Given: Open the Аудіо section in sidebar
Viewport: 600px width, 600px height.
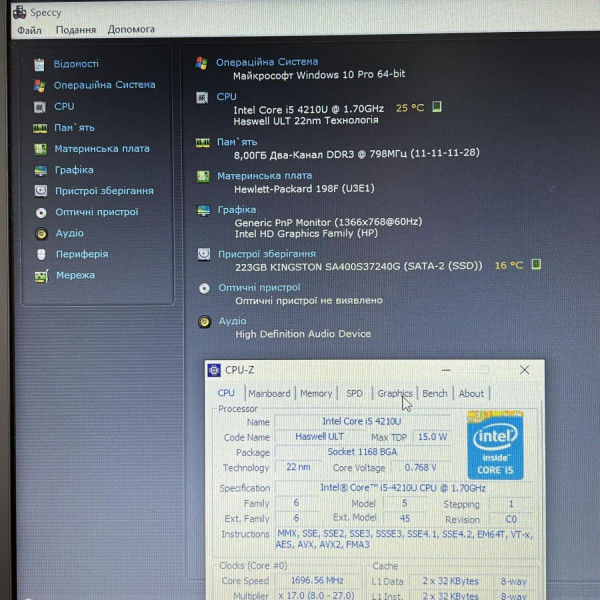Looking at the screenshot, I should coord(70,233).
